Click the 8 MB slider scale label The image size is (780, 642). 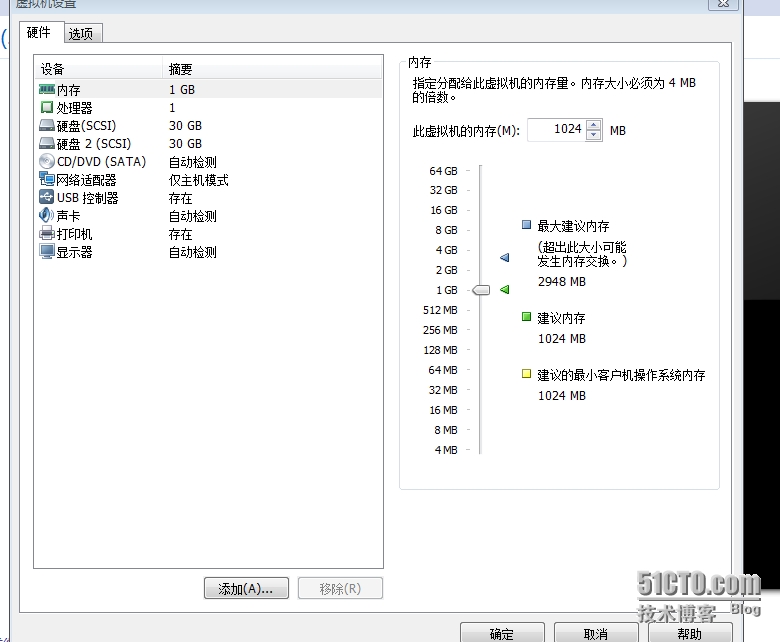446,430
